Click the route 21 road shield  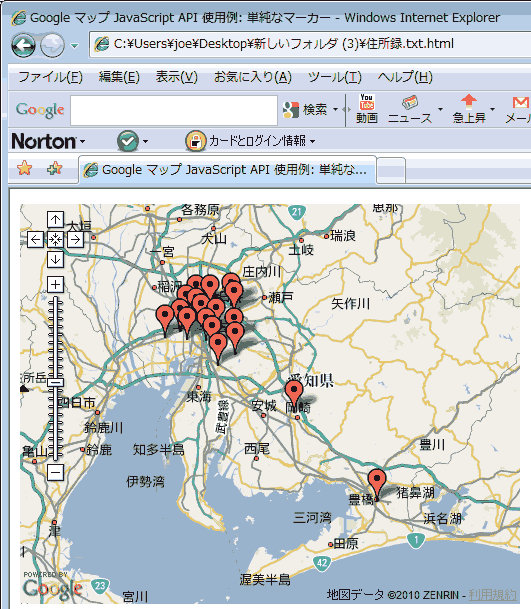[296, 212]
